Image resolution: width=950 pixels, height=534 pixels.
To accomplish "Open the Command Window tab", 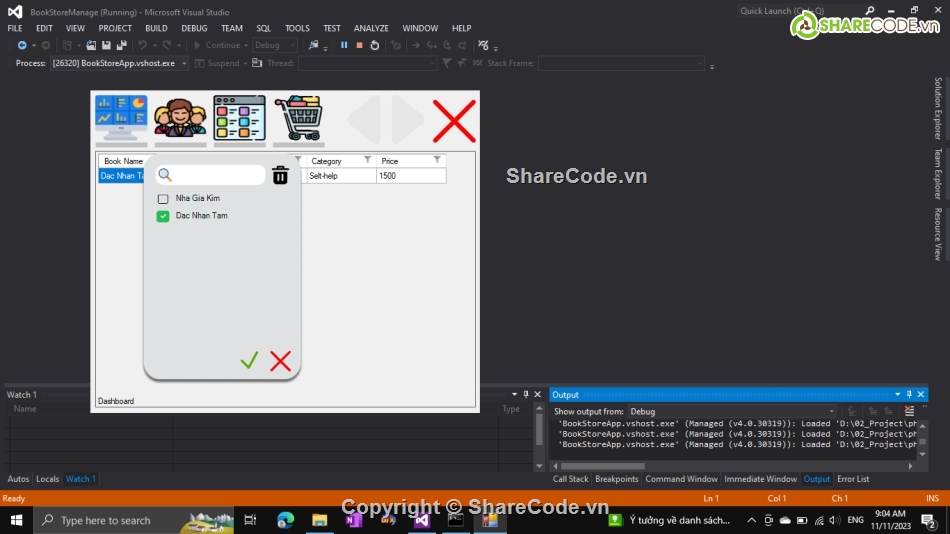I will tap(681, 479).
